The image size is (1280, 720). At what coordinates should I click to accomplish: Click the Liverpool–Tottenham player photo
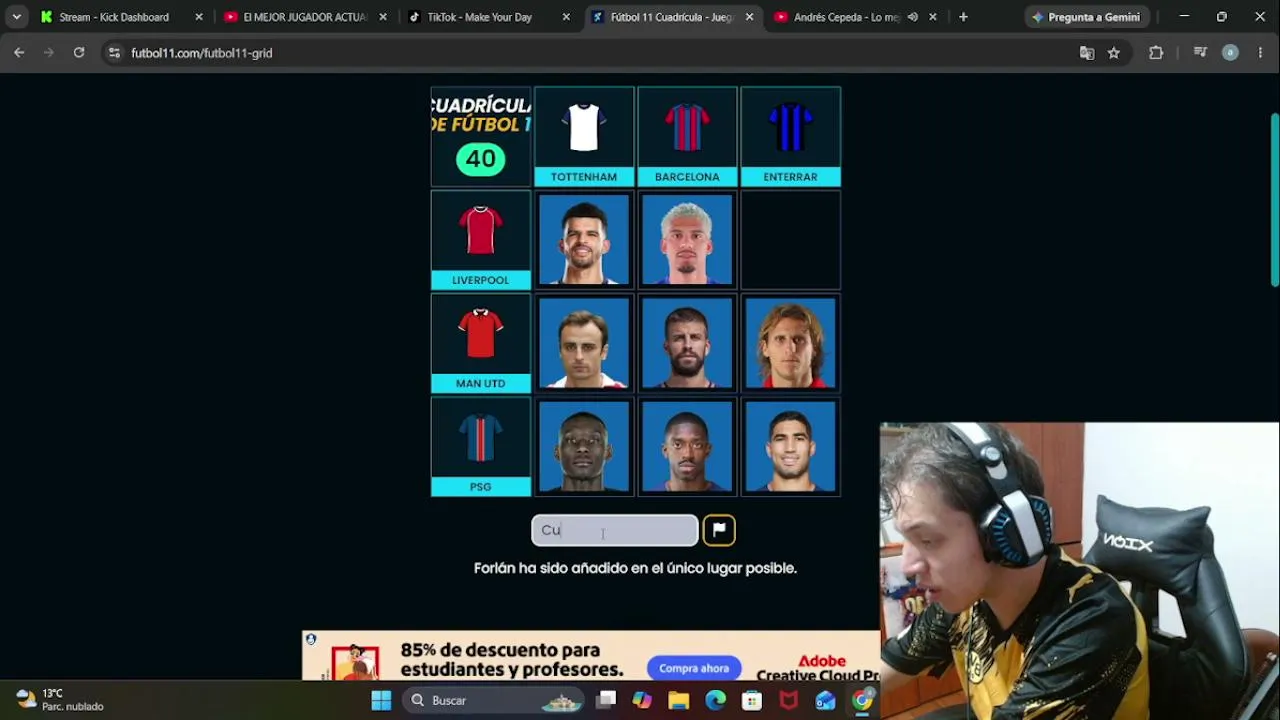tap(584, 240)
